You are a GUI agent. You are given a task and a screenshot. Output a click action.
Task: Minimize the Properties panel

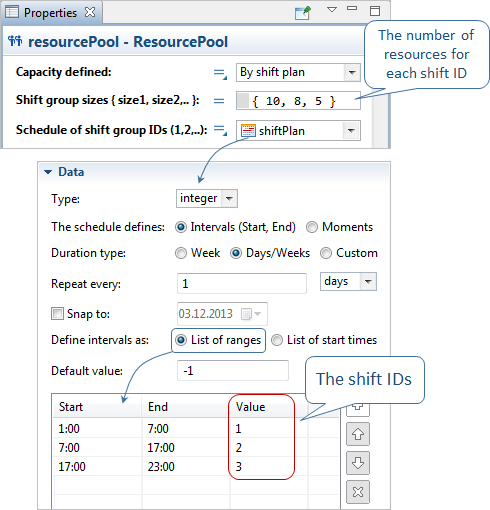[352, 8]
